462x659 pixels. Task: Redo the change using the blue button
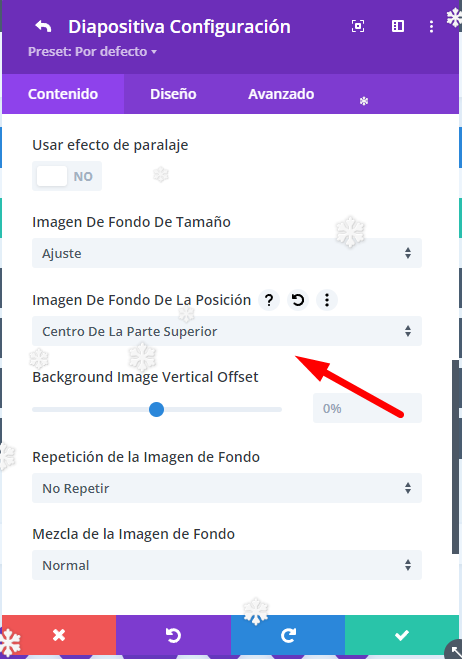[x=288, y=635]
